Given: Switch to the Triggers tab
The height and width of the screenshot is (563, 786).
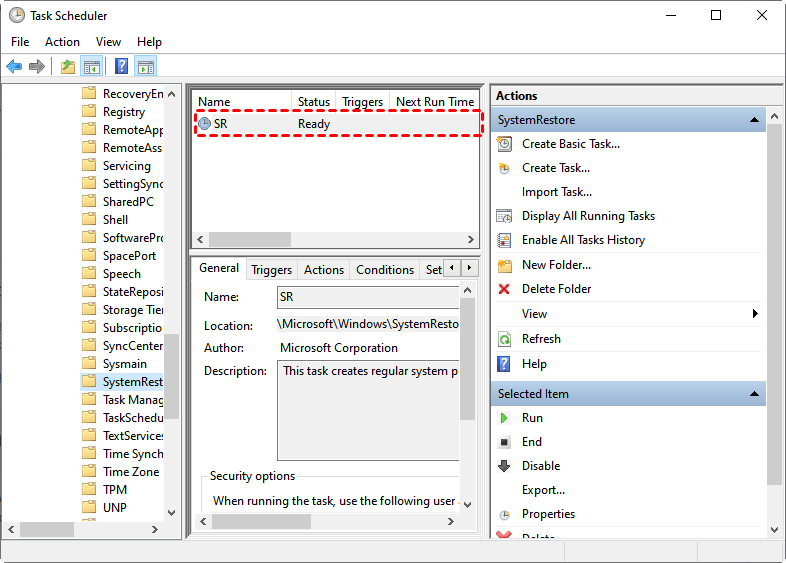Looking at the screenshot, I should 271,270.
